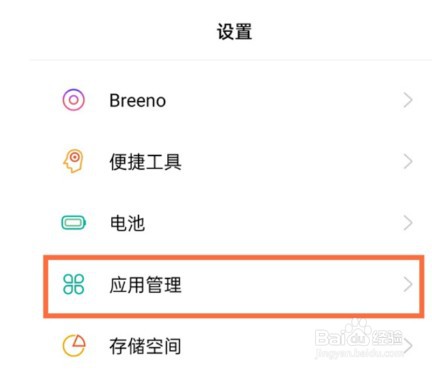
Task: Expand the 电池 row chevron arrow
Action: (408, 223)
